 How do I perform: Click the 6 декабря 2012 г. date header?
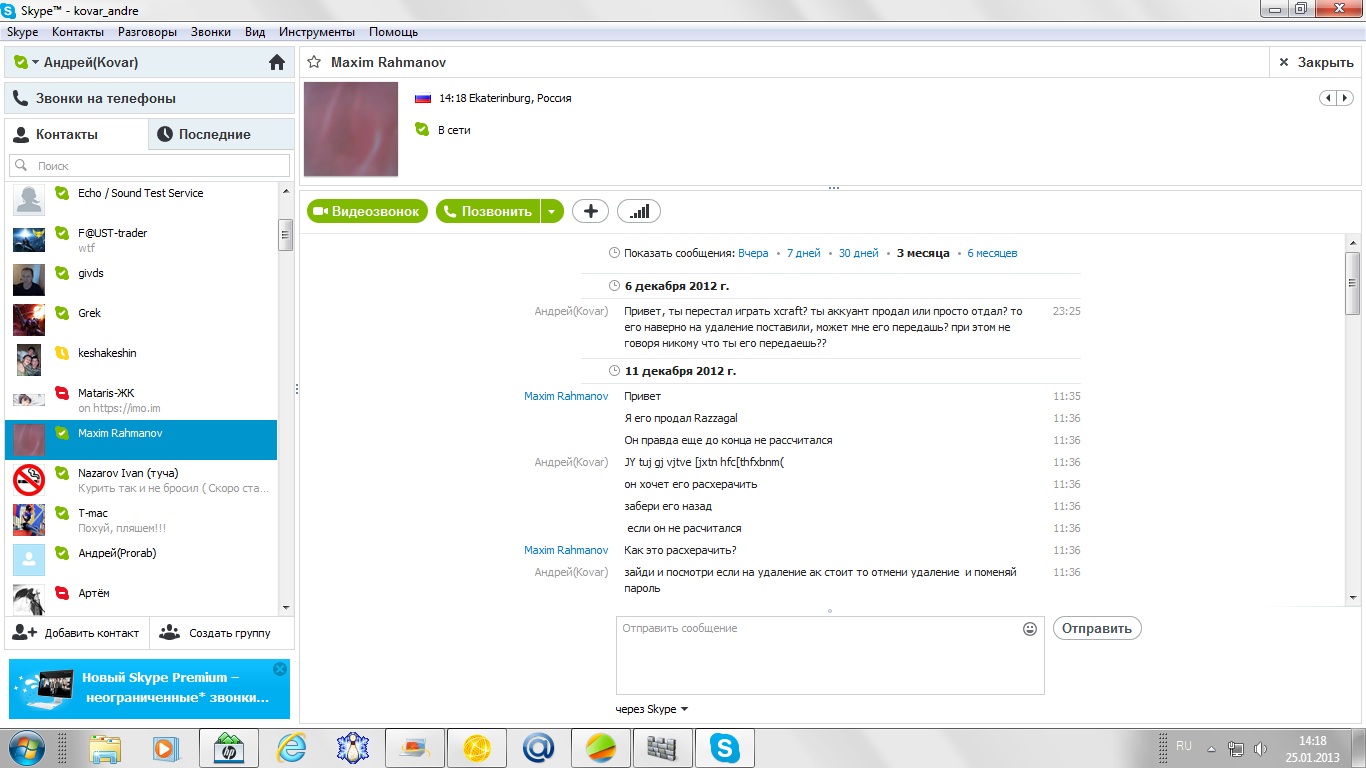tap(677, 286)
